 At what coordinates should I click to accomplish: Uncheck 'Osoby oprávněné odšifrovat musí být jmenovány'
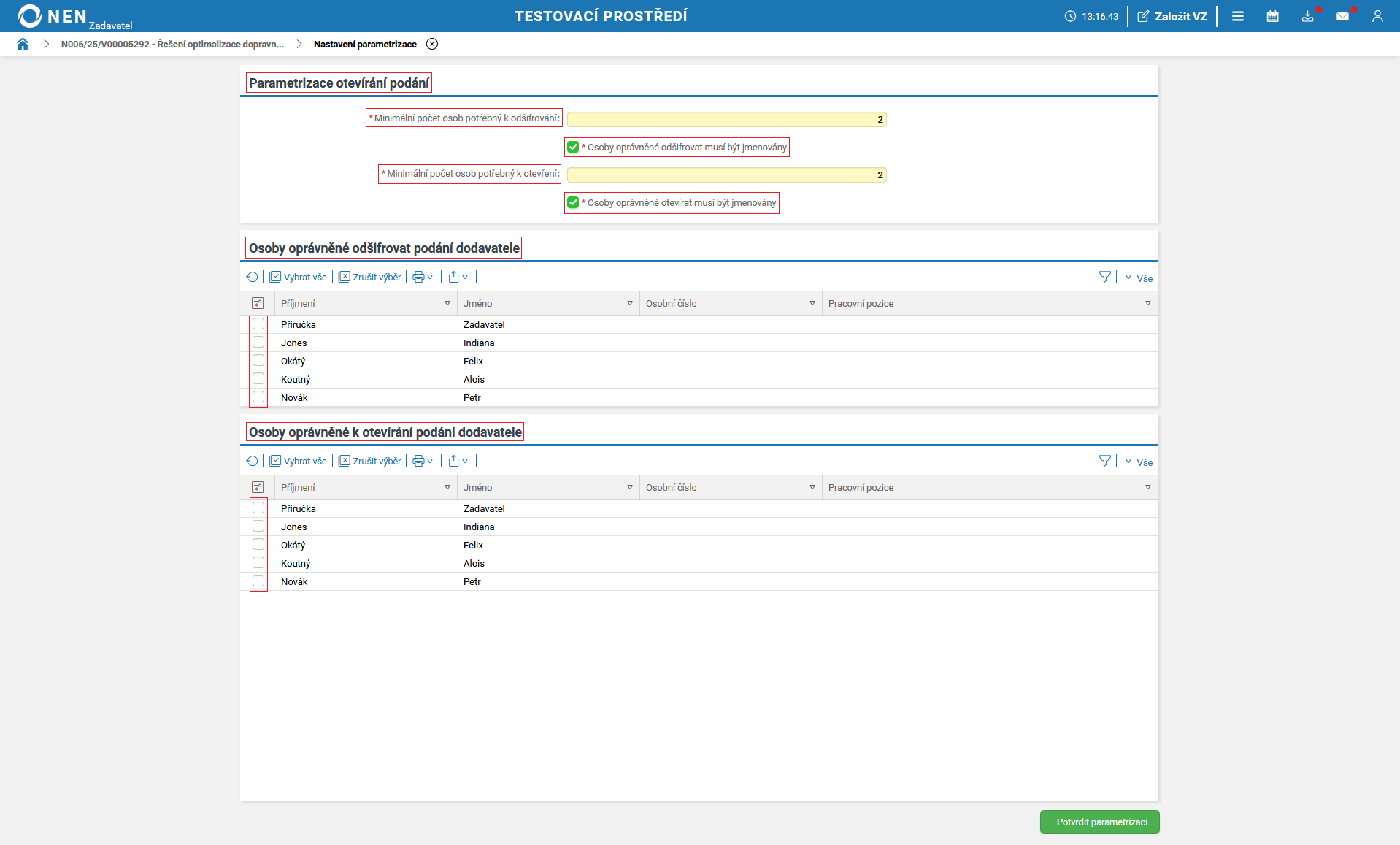[x=573, y=147]
